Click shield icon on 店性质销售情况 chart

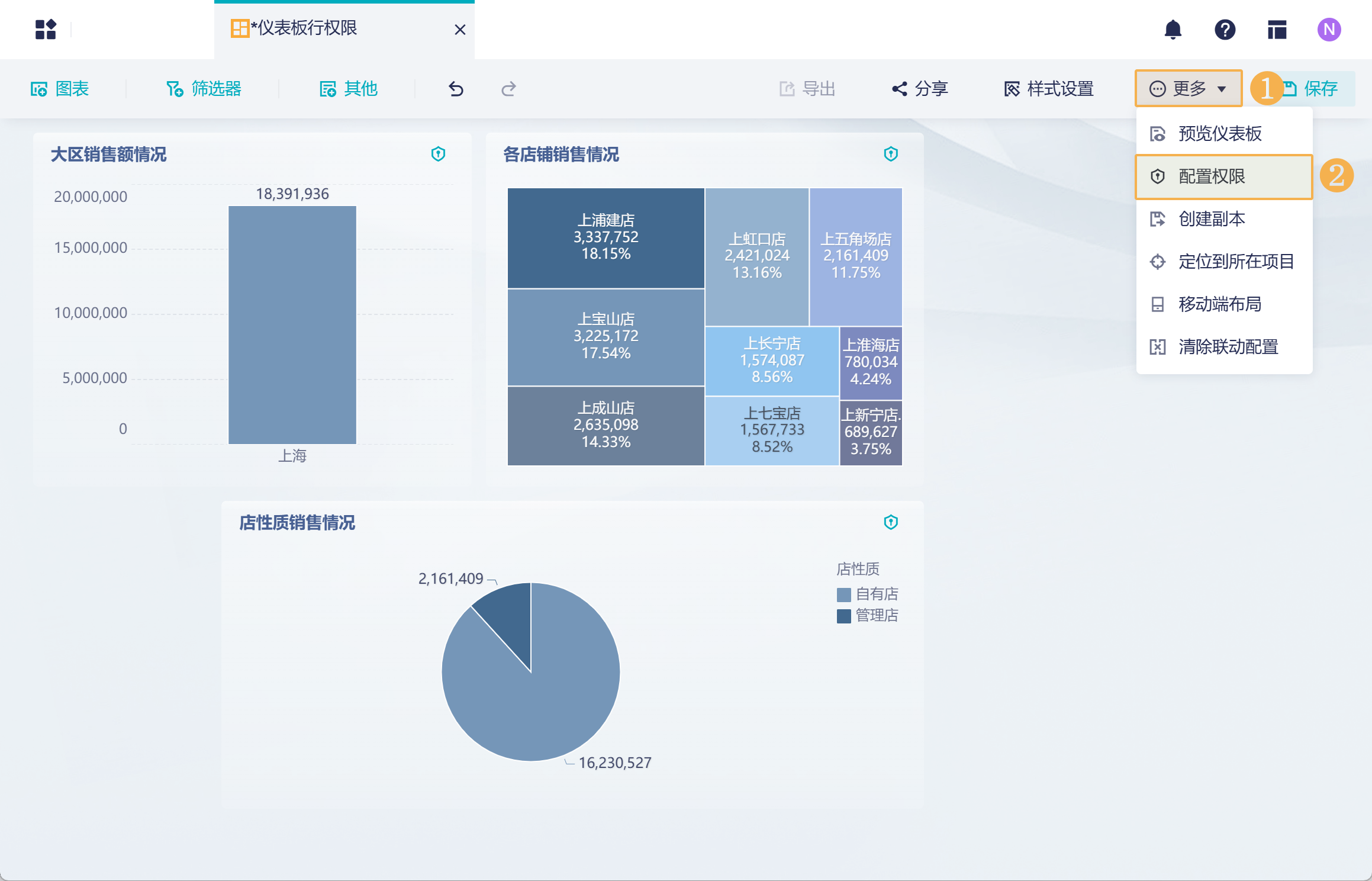pyautogui.click(x=891, y=522)
